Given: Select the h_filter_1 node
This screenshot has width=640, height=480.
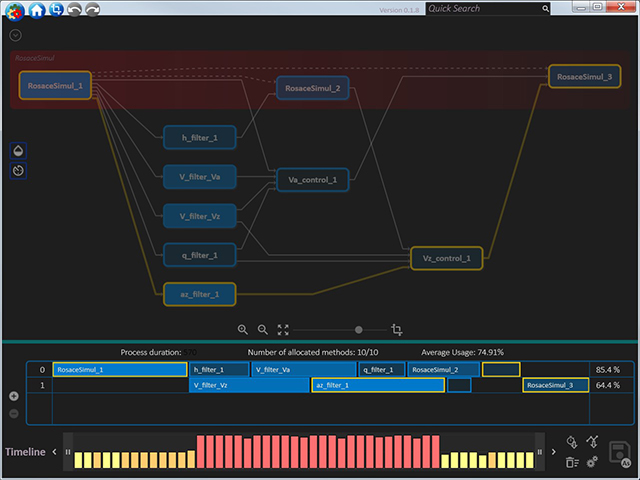Looking at the screenshot, I should click(200, 138).
